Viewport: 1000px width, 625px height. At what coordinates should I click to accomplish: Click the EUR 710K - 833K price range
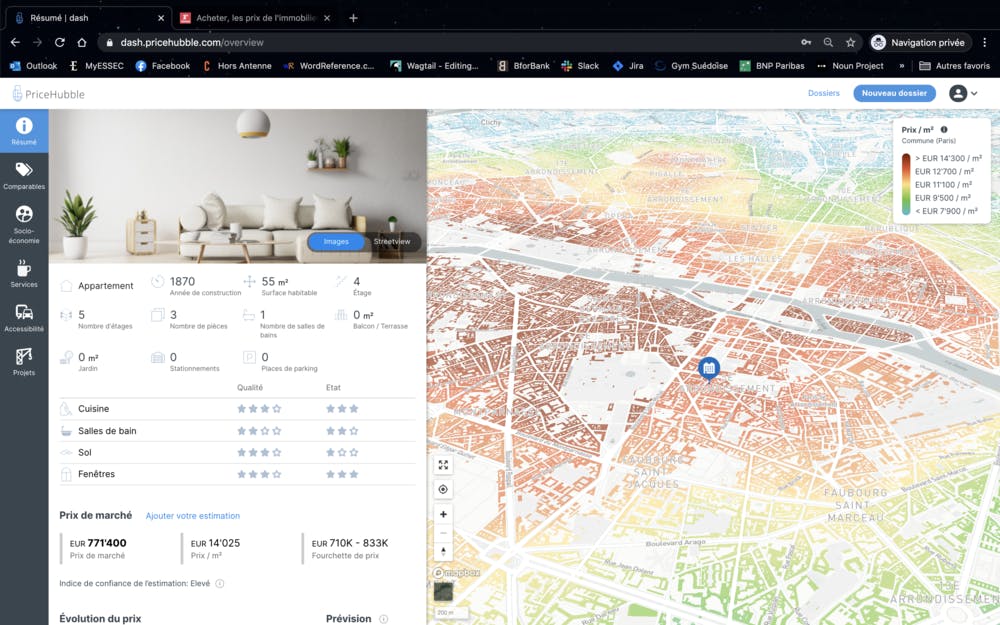349,543
